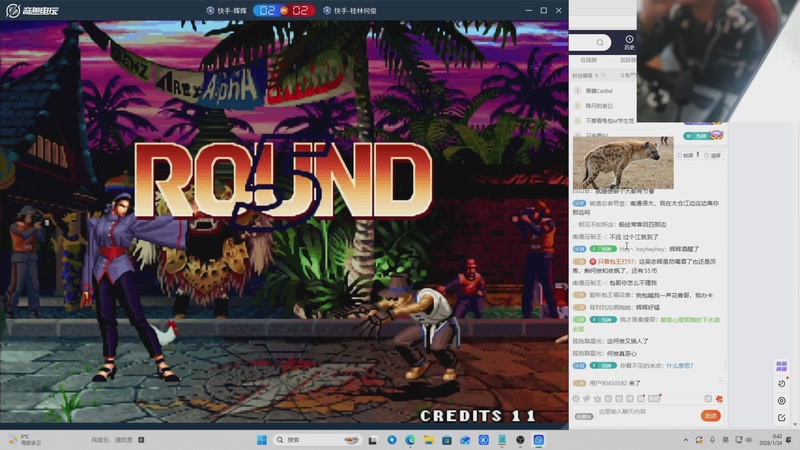The height and width of the screenshot is (450, 800).
Task: Click the megaphone icon in chat toolbar
Action: point(587,398)
